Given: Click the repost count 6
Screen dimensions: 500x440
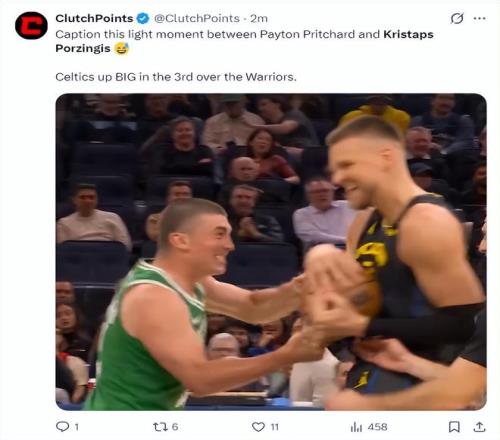Looking at the screenshot, I should pos(175,427).
